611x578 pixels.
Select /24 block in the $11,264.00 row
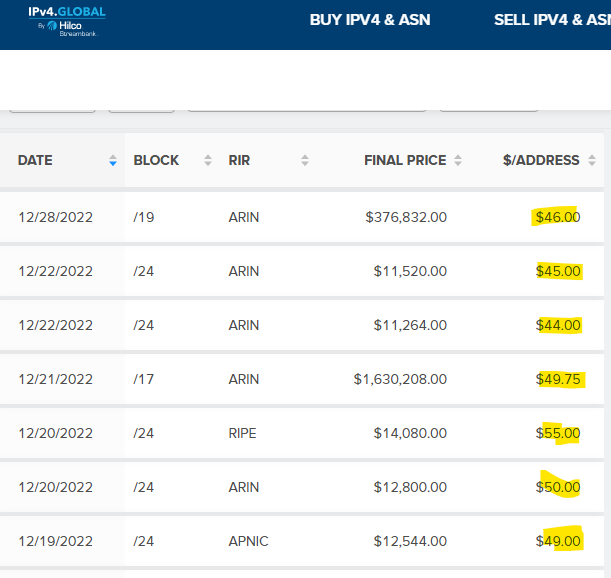click(x=144, y=325)
